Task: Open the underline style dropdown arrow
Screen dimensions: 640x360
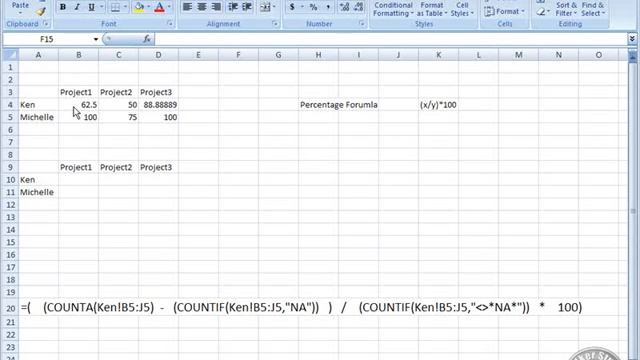Action: pyautogui.click(x=102, y=7)
